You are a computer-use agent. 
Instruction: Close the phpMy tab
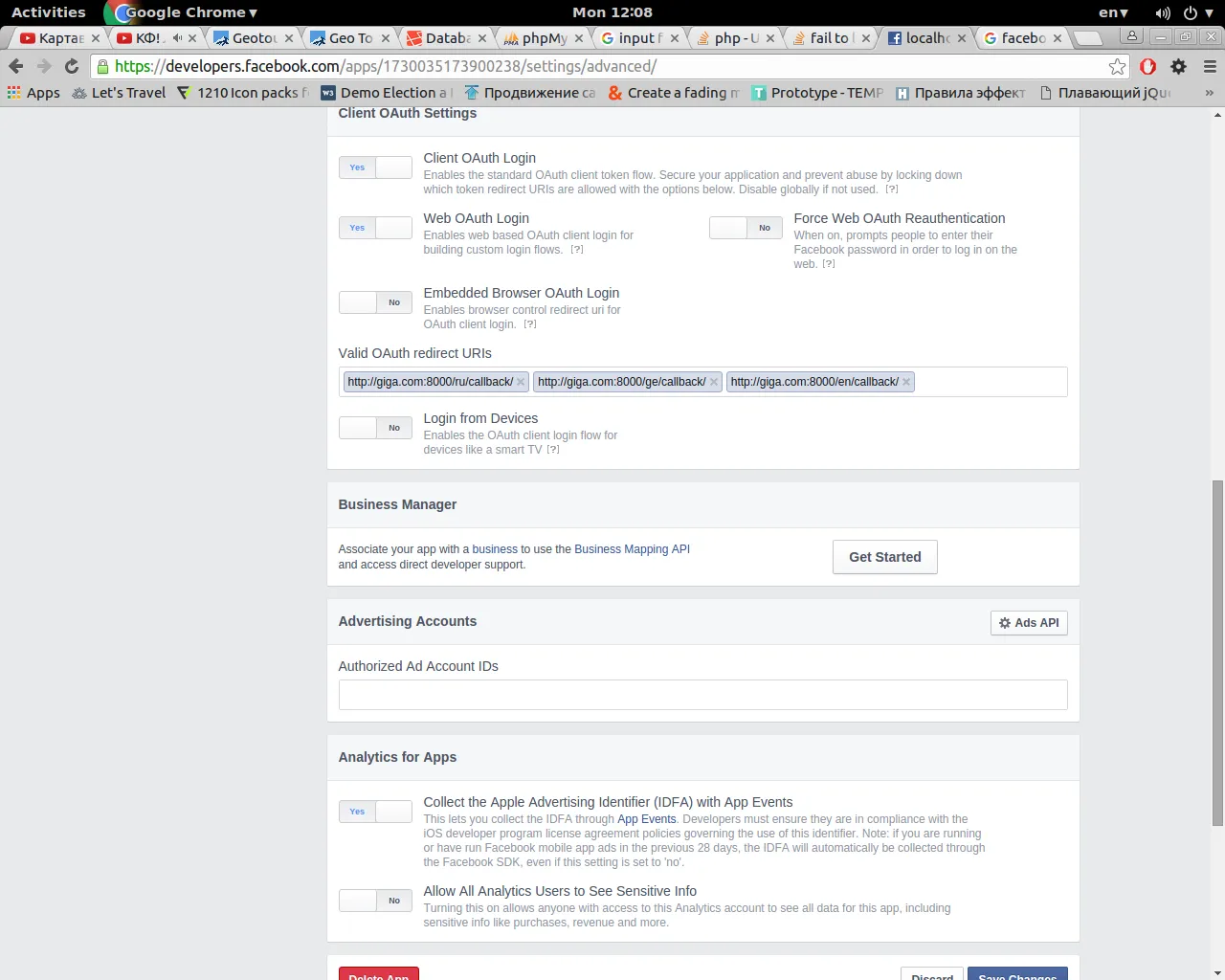point(579,38)
